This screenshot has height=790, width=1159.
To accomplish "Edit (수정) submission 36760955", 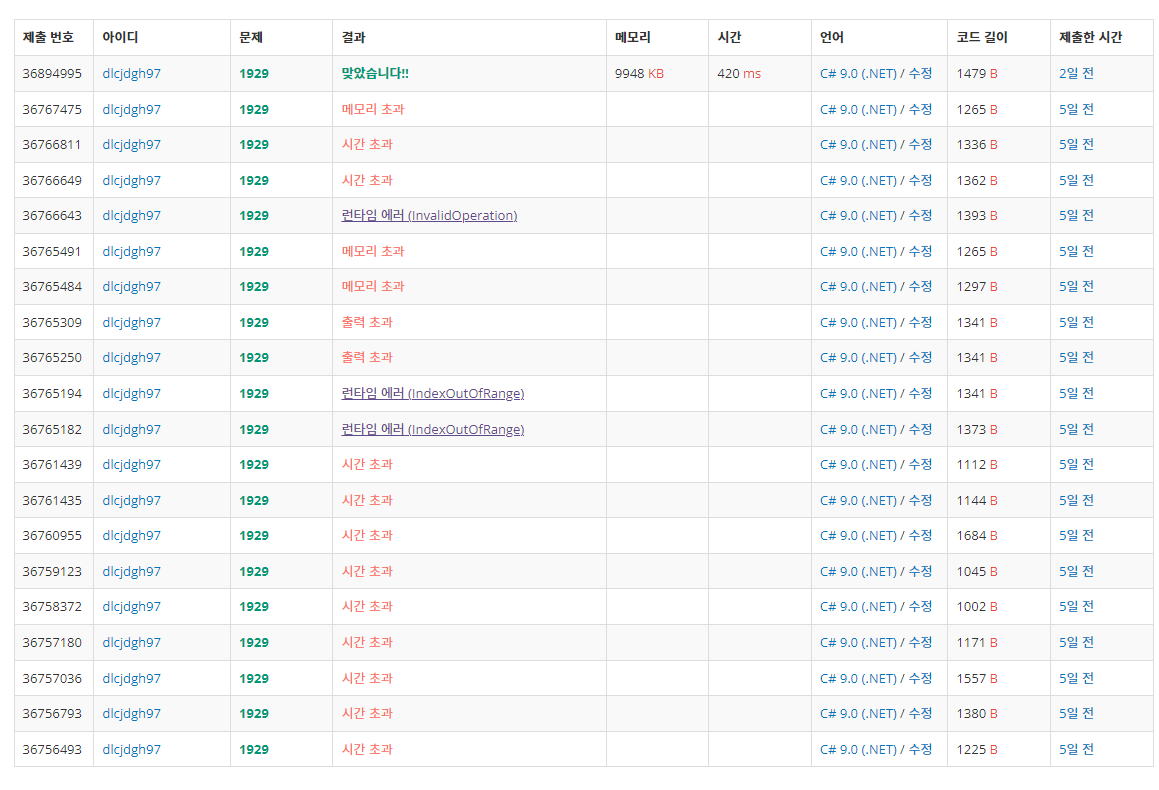I will pos(920,535).
